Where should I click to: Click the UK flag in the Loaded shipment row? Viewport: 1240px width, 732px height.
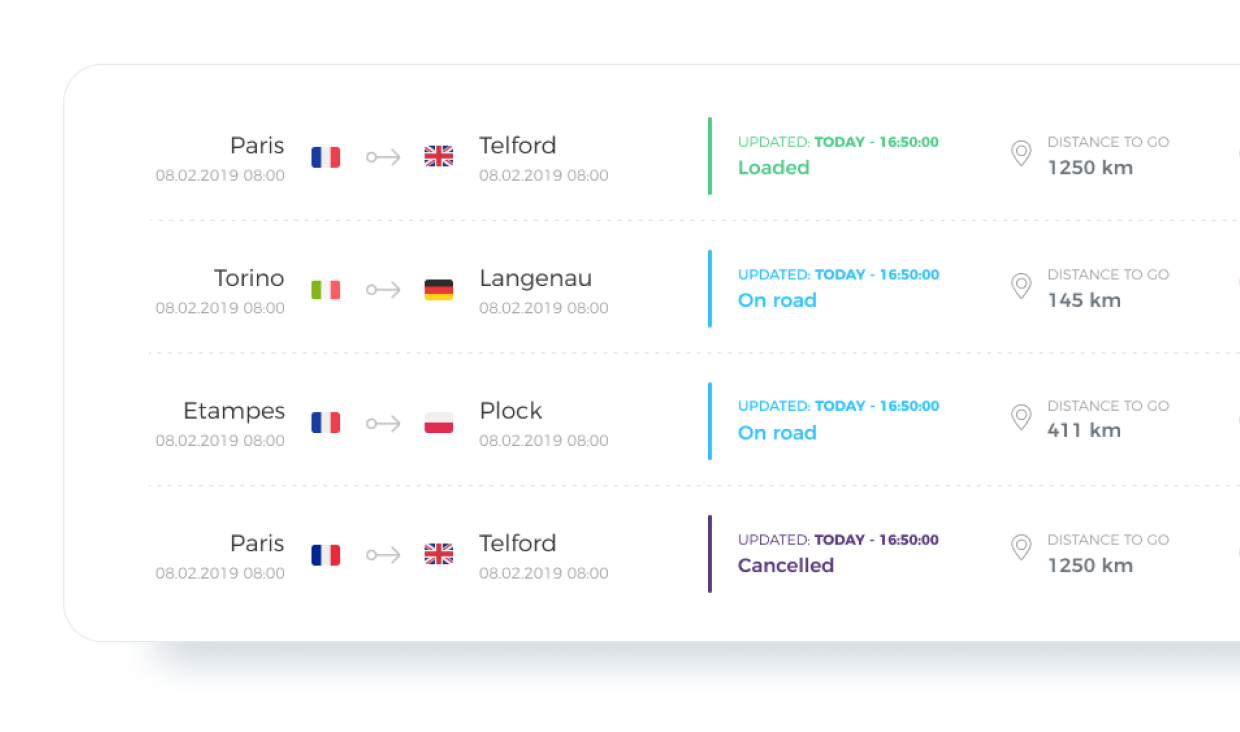pyautogui.click(x=439, y=156)
